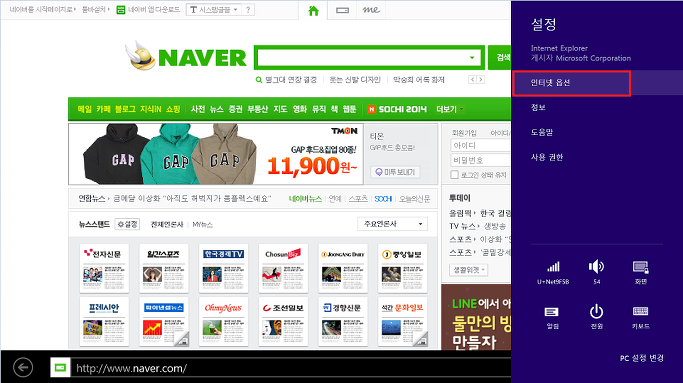
Task: Click the 미투 보내기 button
Action: (x=396, y=172)
